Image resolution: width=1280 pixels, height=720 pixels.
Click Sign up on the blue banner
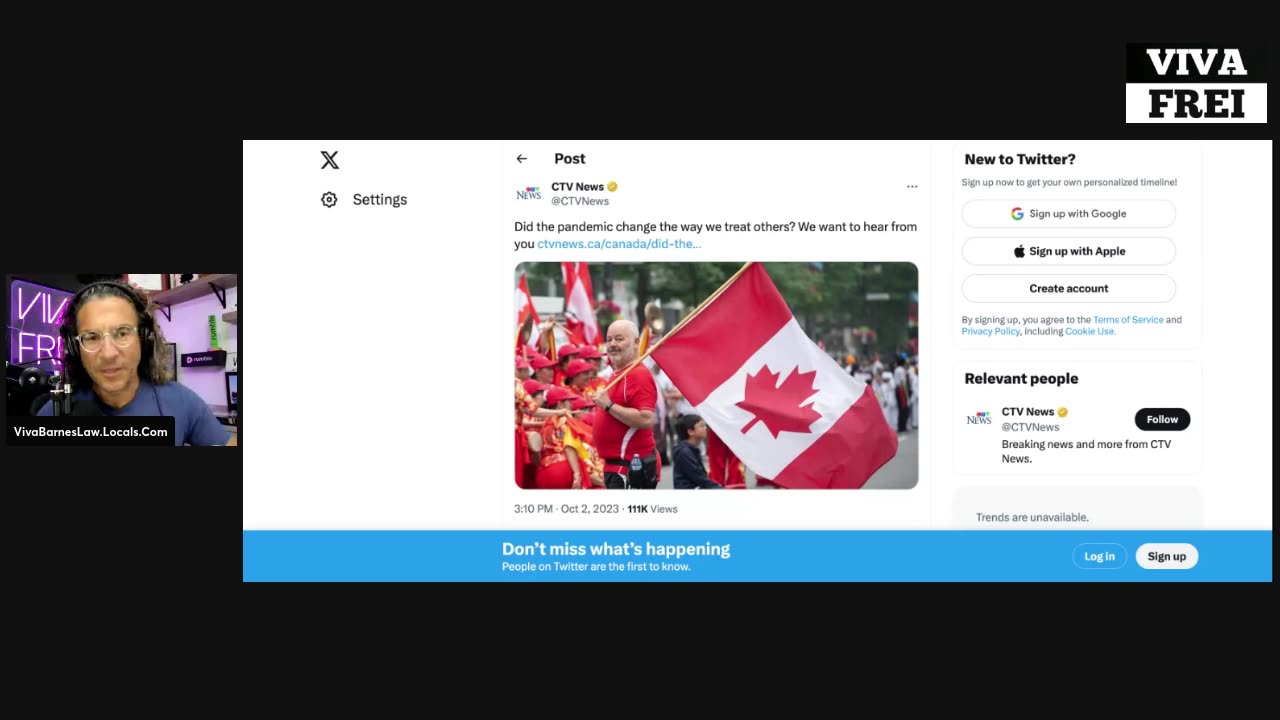click(1166, 557)
